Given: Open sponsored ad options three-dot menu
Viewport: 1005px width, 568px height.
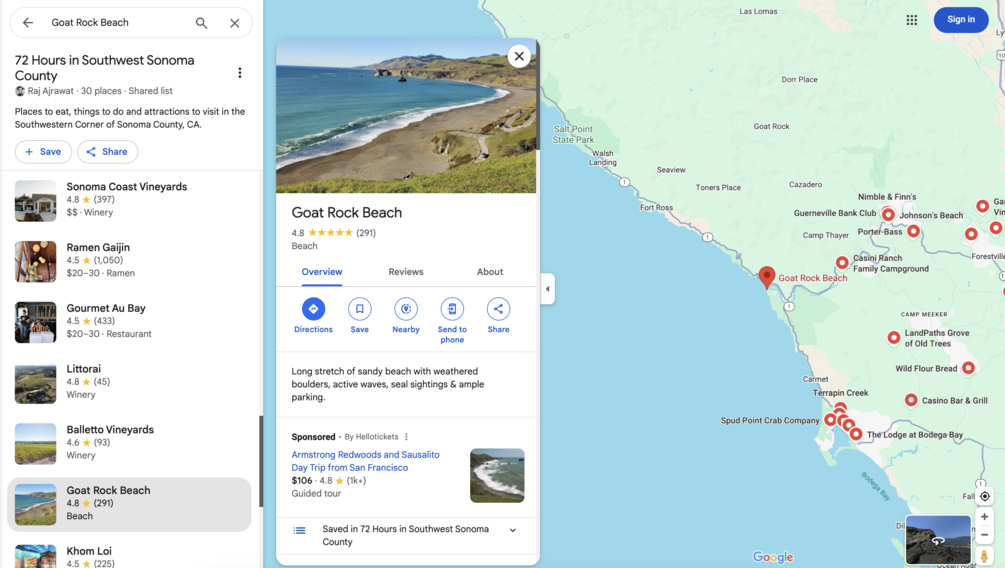Looking at the screenshot, I should (x=406, y=437).
